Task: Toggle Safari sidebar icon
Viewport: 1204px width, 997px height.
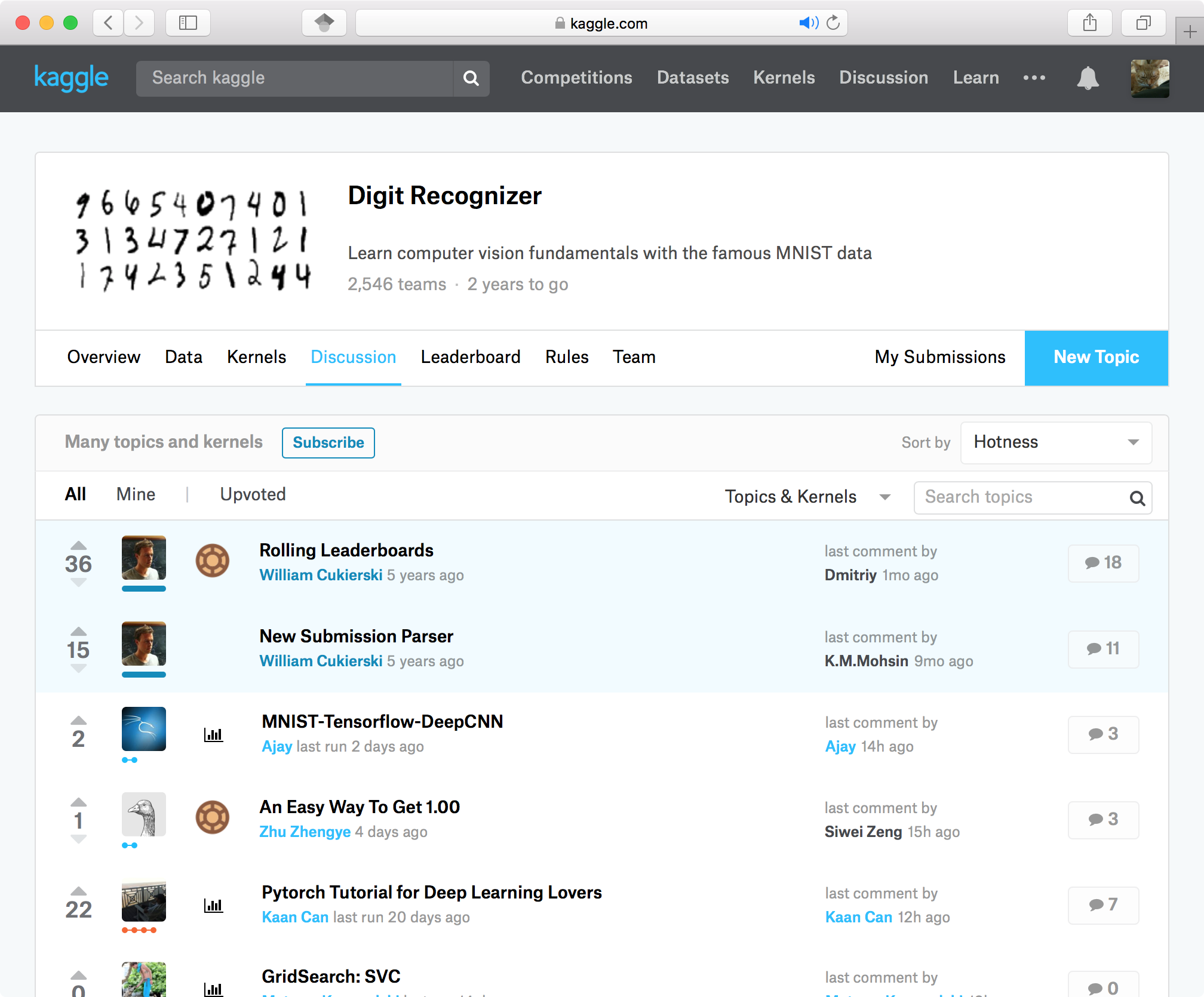Action: point(188,23)
